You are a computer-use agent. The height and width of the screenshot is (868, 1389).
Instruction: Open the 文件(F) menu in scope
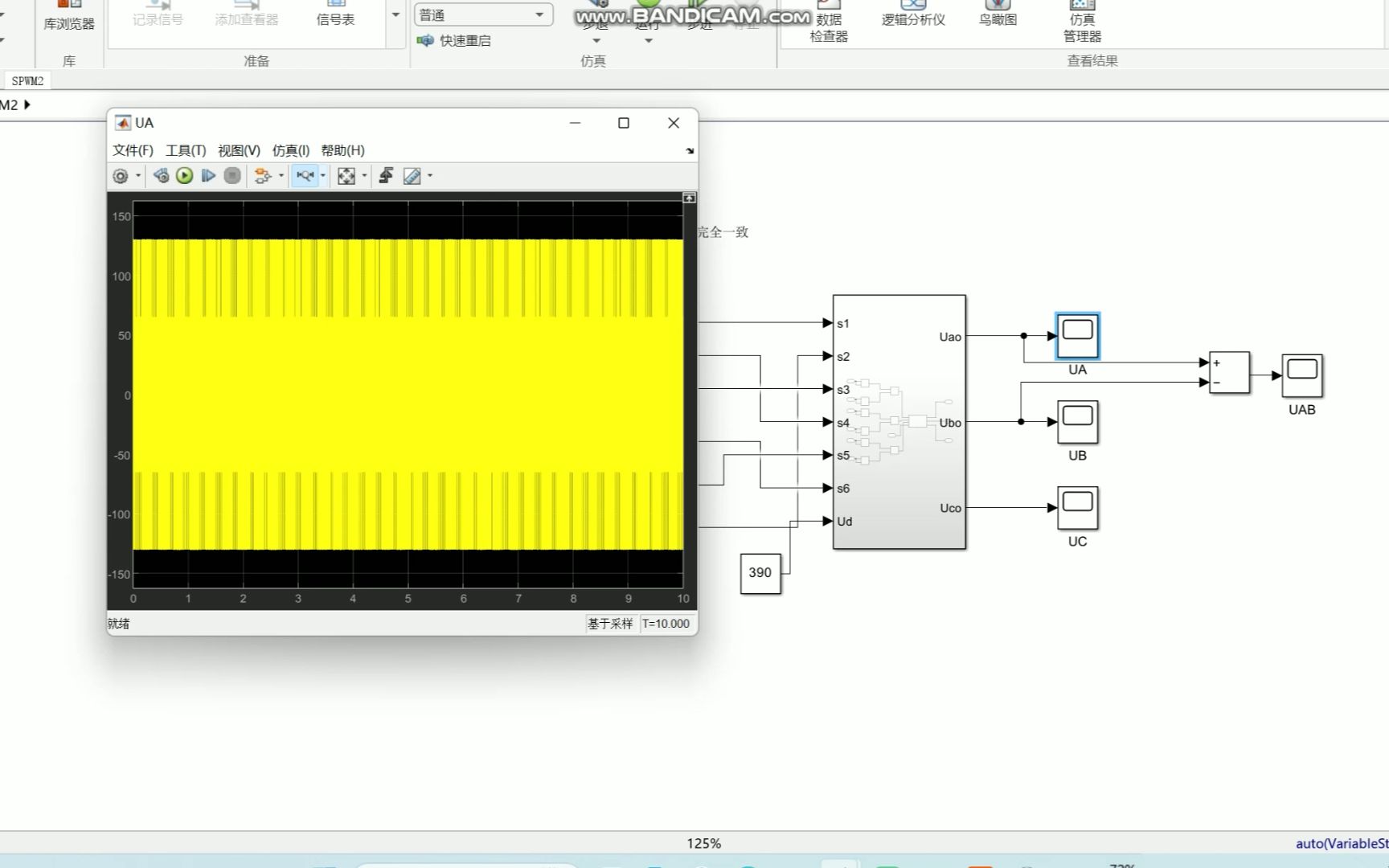click(x=133, y=150)
